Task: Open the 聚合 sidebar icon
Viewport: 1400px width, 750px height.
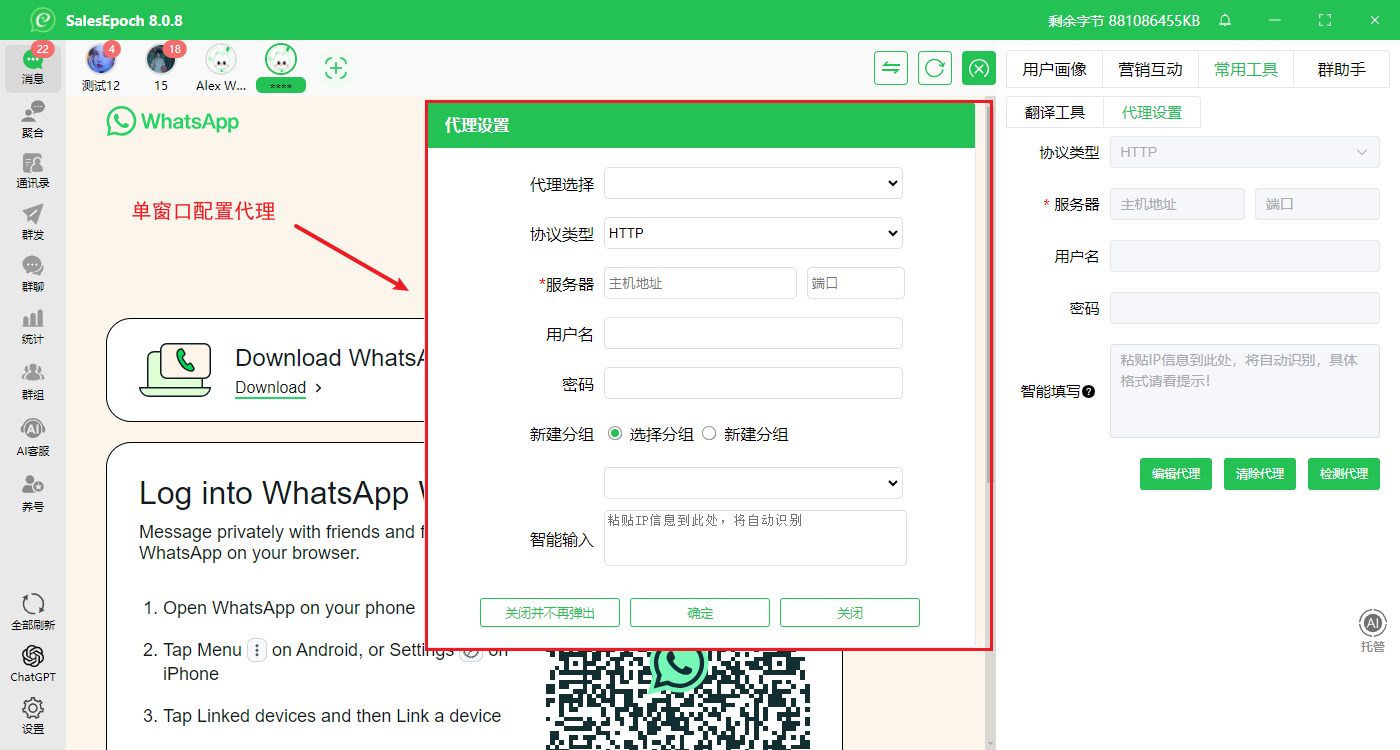Action: coord(33,119)
